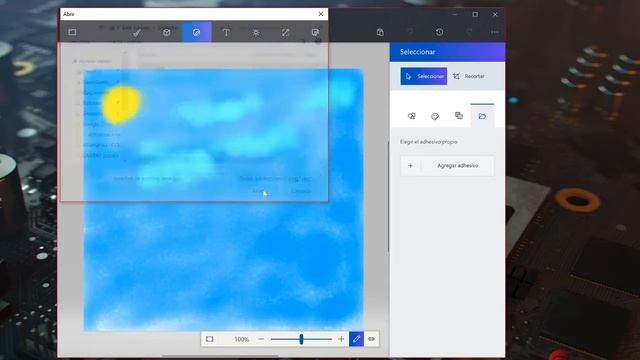640x360 pixels.
Task: Close the Abrir dialog with its X
Action: (x=321, y=14)
